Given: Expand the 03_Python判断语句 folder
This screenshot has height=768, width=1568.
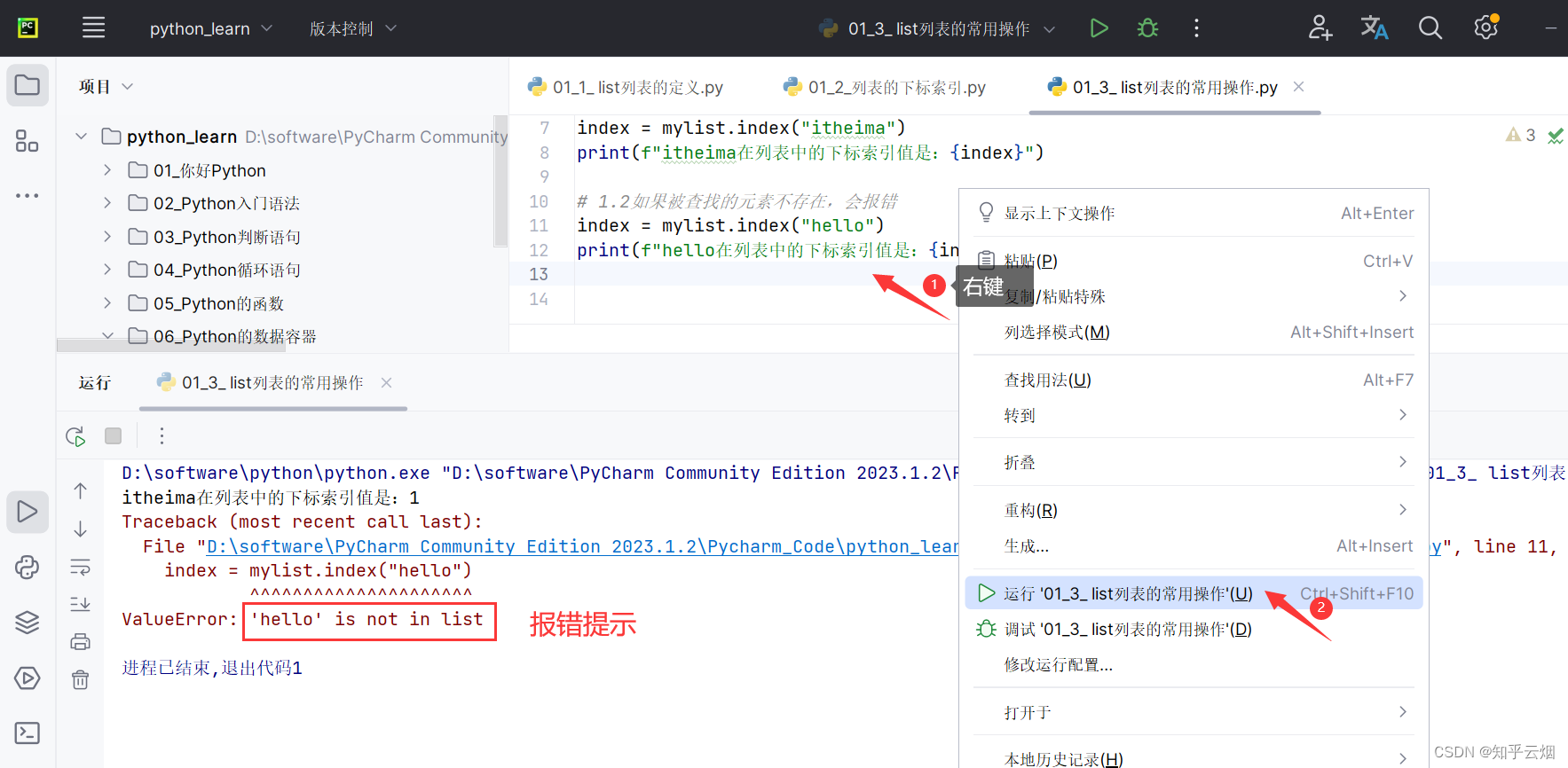Looking at the screenshot, I should click(107, 237).
